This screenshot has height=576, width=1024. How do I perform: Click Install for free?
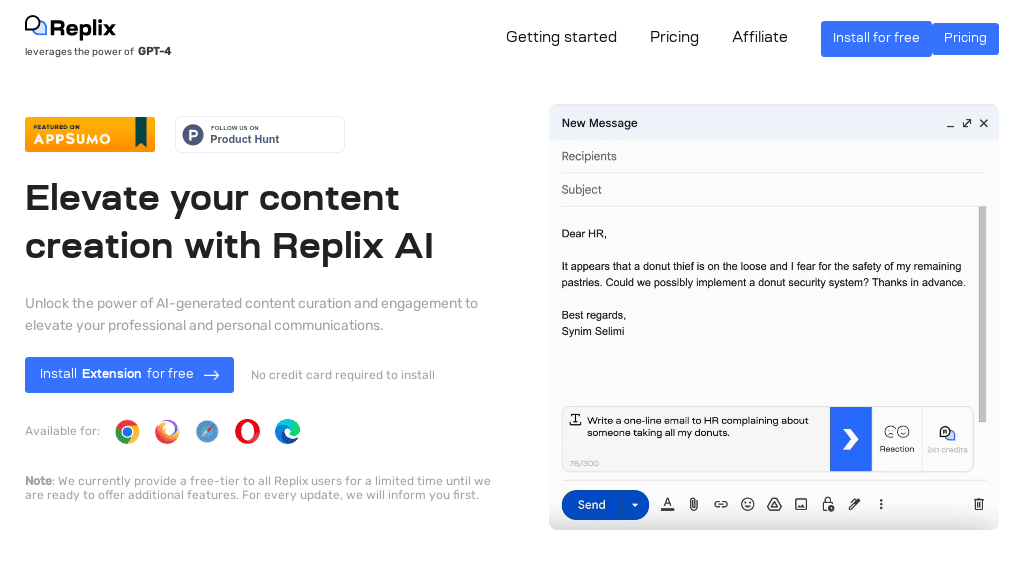[x=876, y=38]
